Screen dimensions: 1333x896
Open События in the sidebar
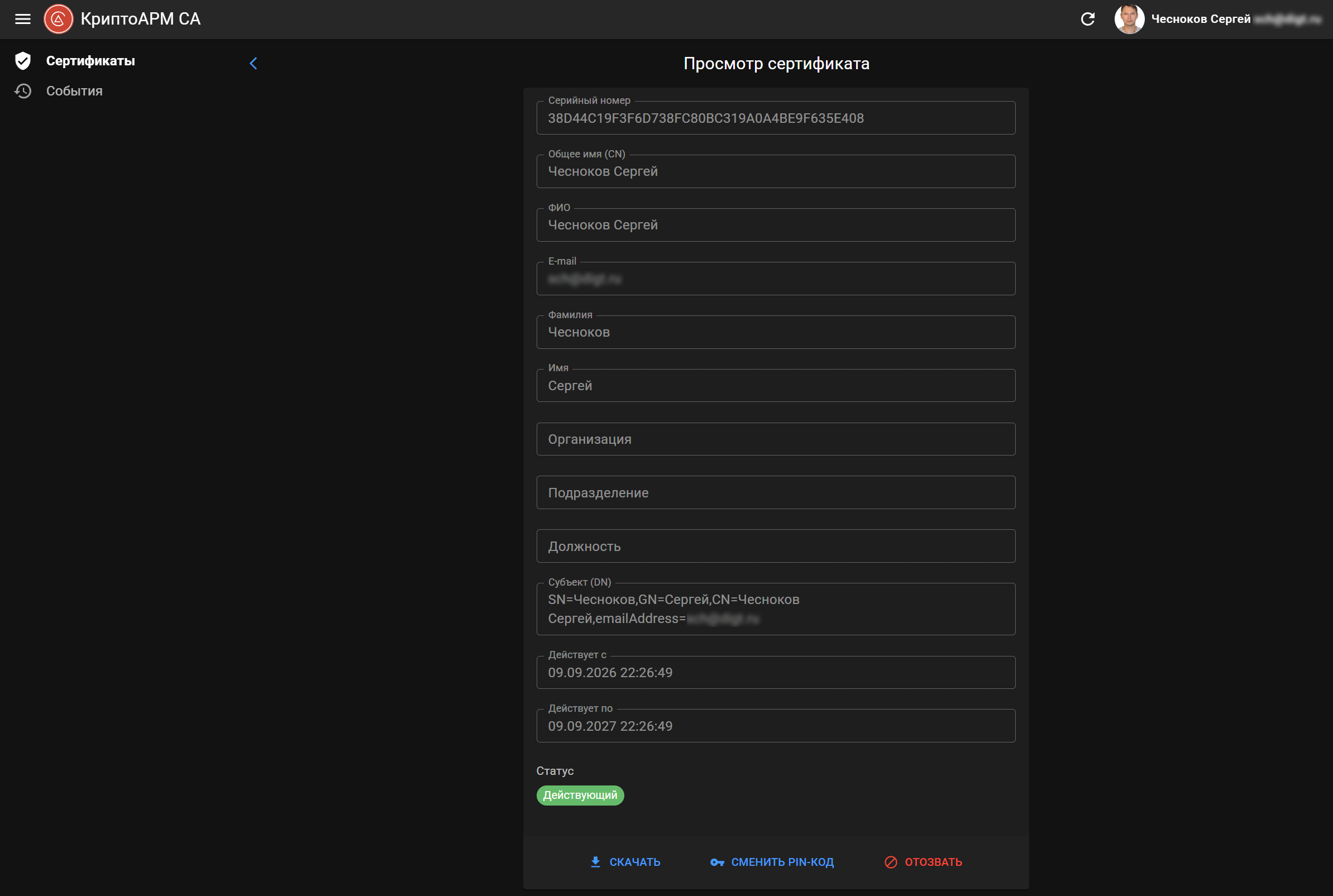pyautogui.click(x=74, y=91)
